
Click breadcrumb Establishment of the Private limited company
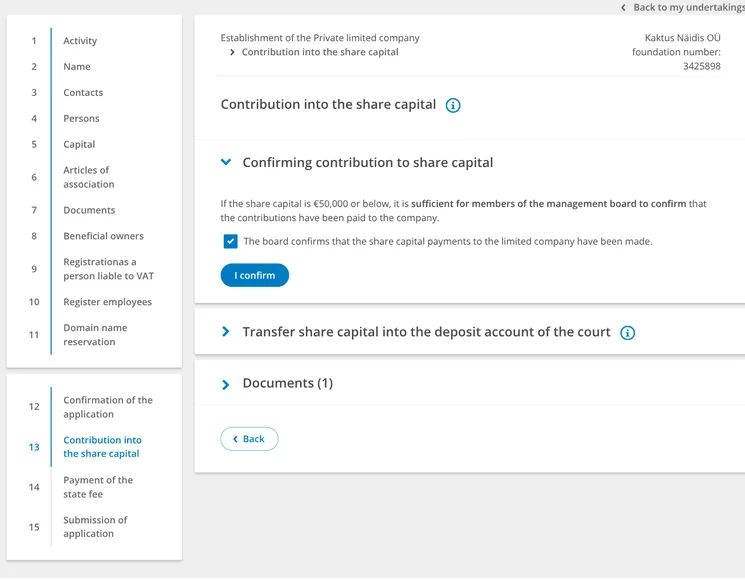click(320, 38)
